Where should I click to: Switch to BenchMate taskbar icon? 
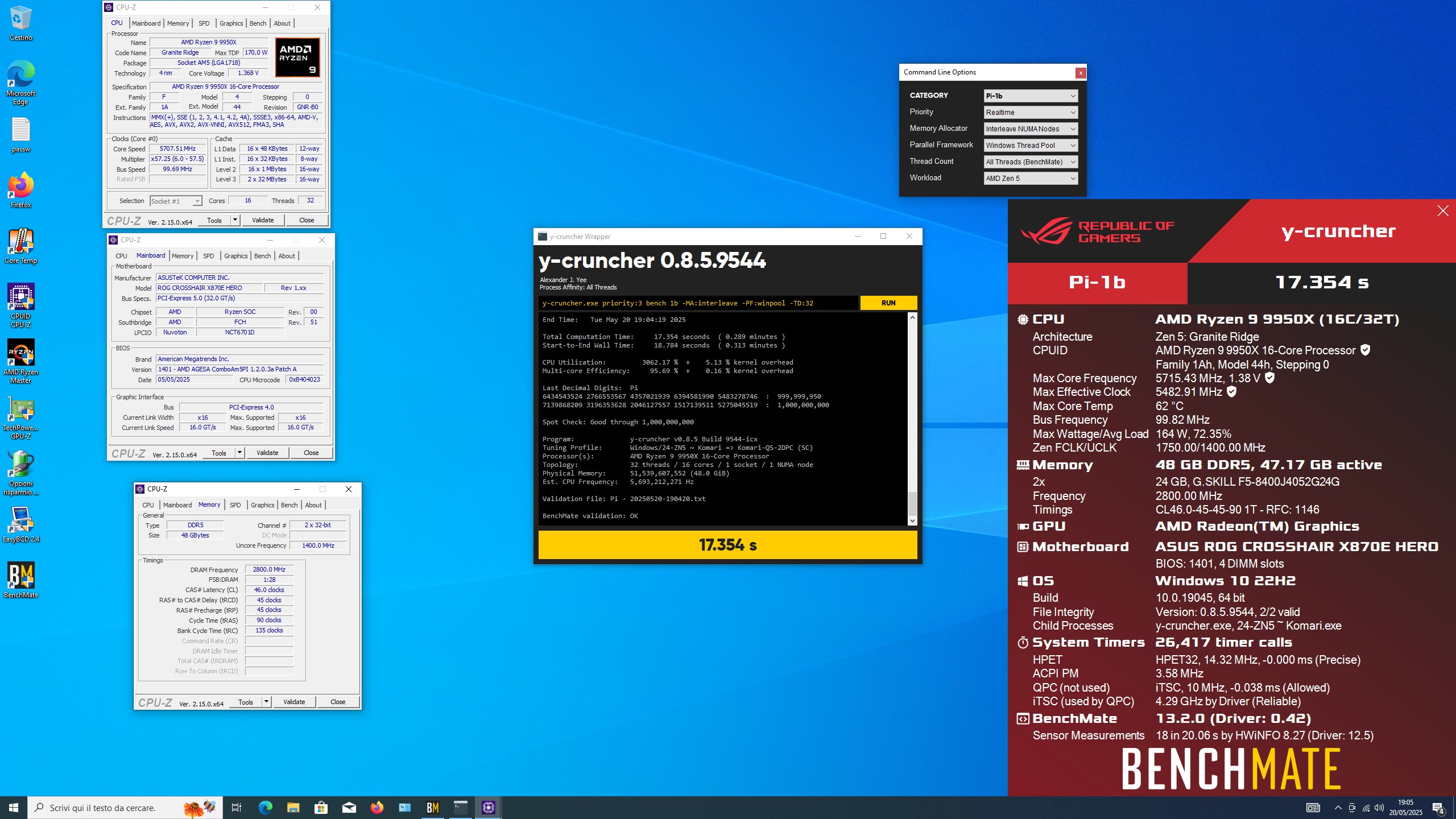coord(432,808)
